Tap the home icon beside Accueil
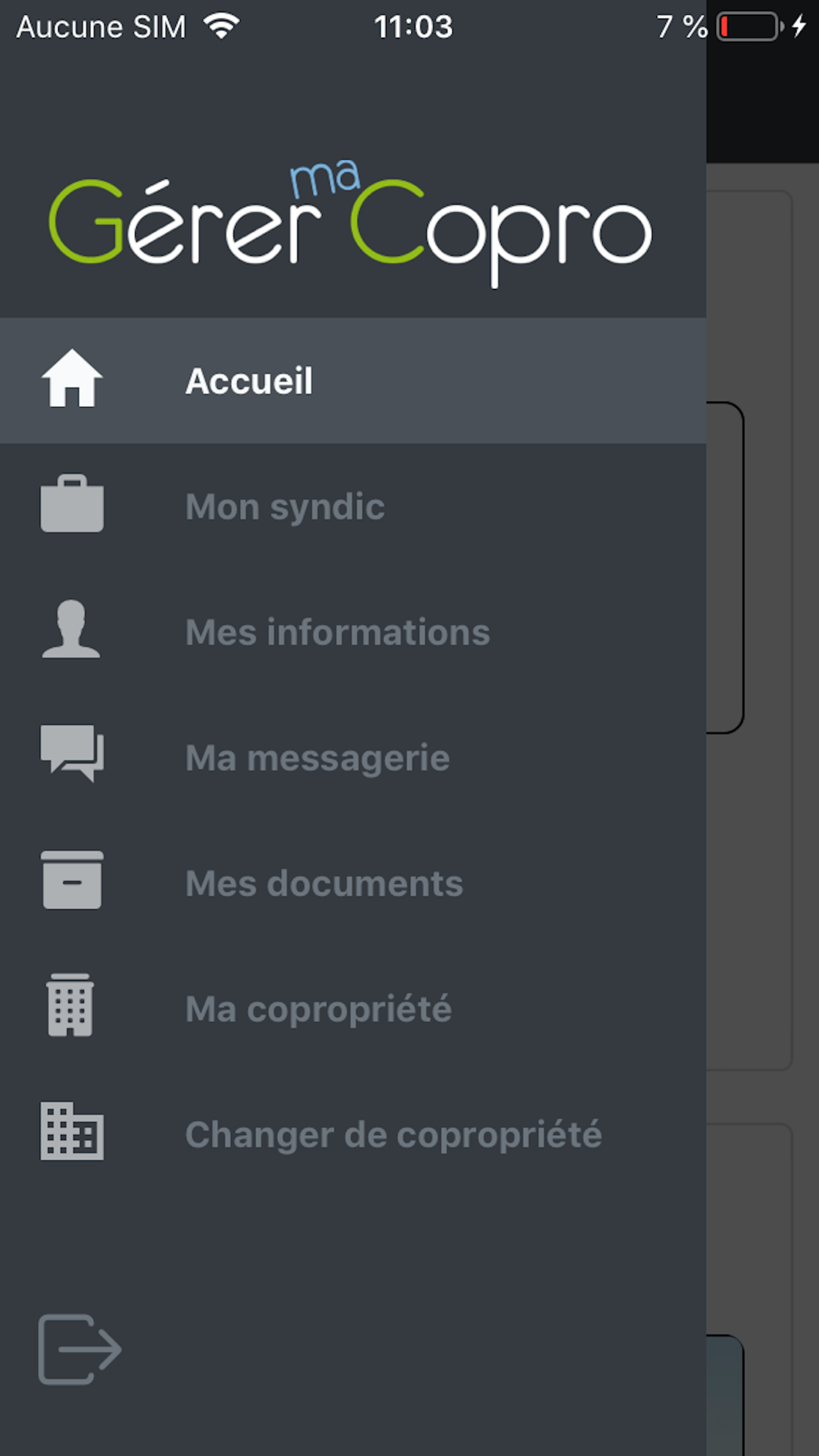Image resolution: width=819 pixels, height=1456 pixels. click(x=72, y=379)
